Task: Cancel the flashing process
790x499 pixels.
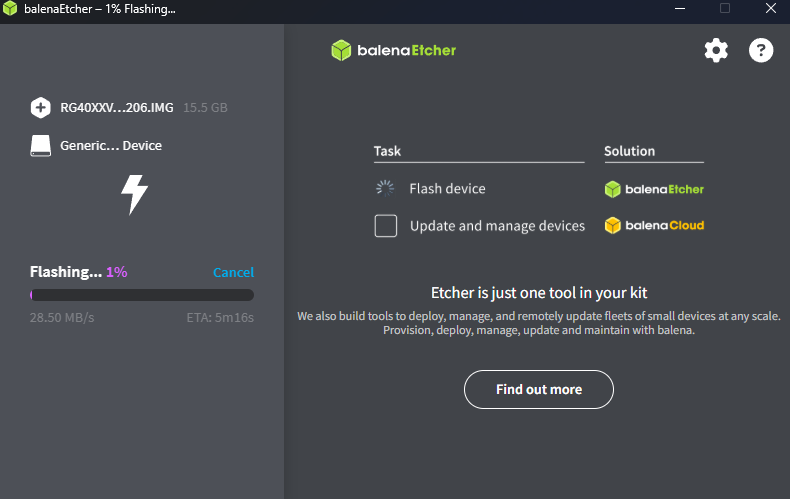Action: (233, 272)
